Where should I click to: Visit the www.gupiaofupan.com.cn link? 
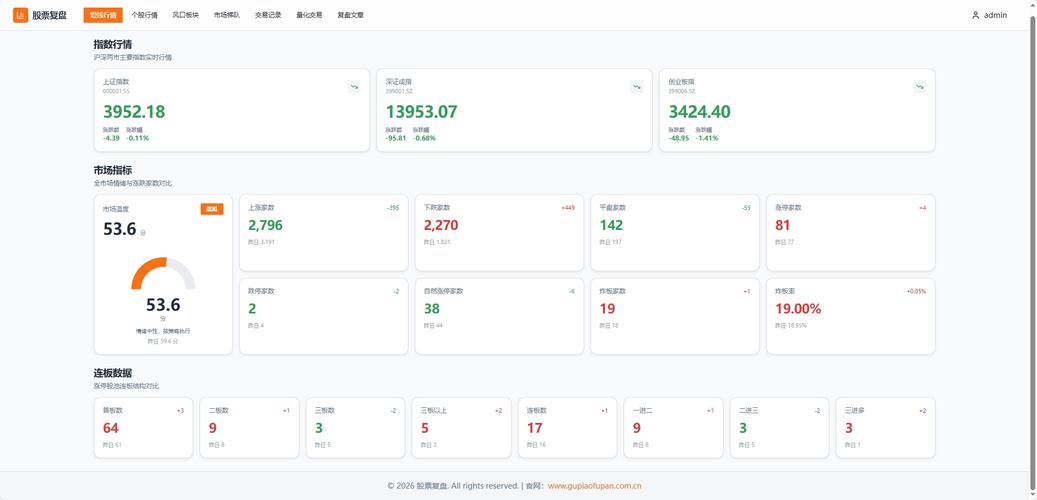(595, 486)
